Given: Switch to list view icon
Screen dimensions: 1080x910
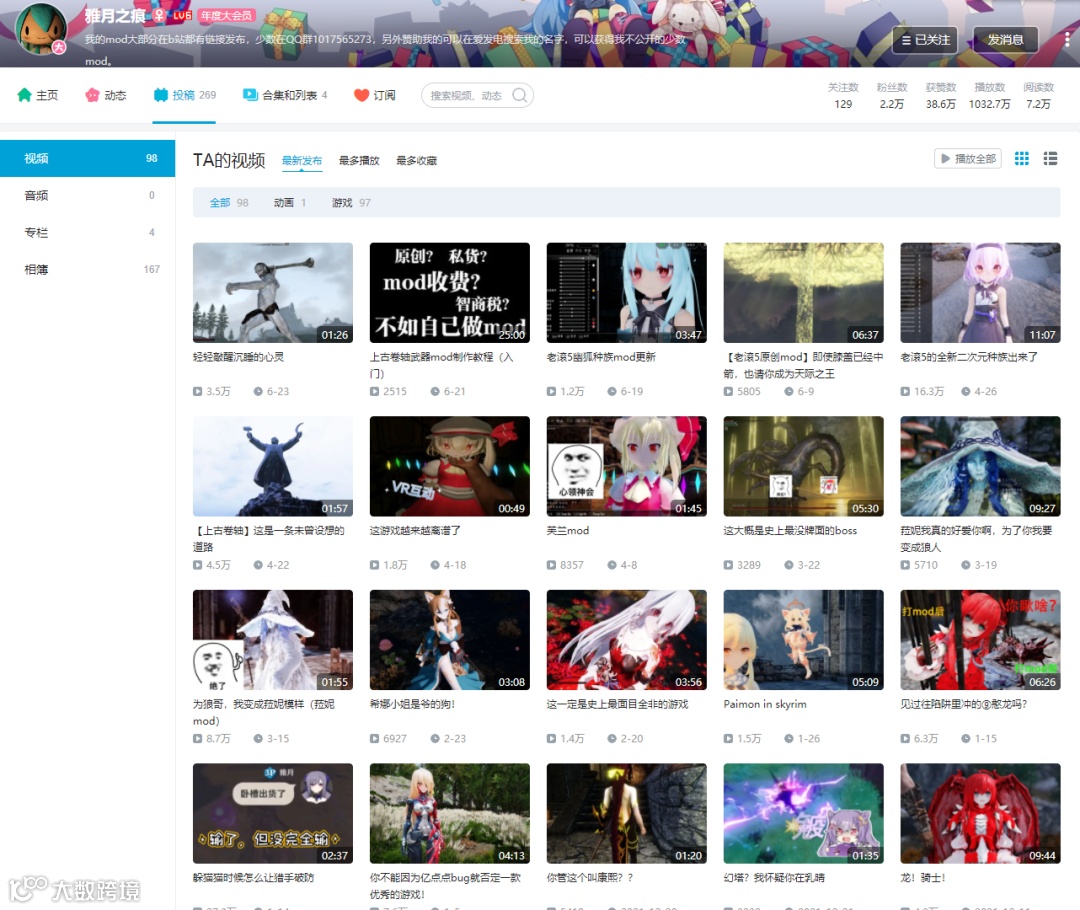Looking at the screenshot, I should (x=1050, y=158).
